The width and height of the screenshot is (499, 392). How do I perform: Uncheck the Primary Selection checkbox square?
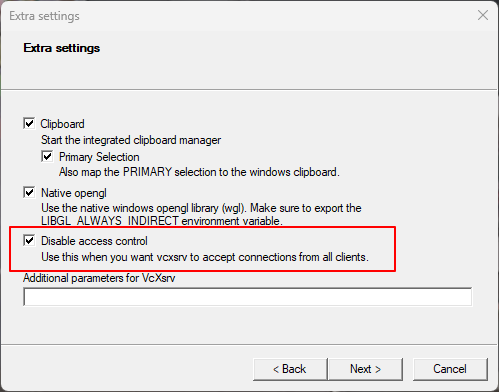(x=47, y=156)
